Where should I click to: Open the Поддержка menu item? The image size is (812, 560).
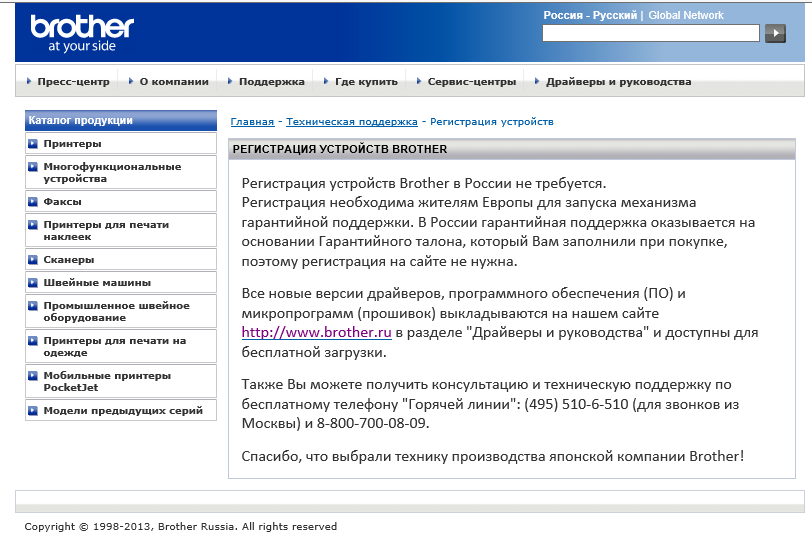click(272, 81)
